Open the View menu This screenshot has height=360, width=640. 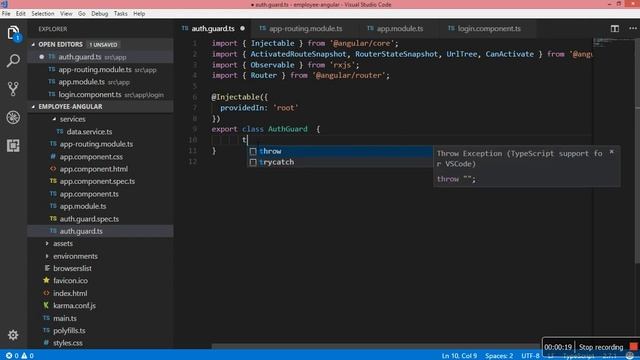(x=66, y=13)
